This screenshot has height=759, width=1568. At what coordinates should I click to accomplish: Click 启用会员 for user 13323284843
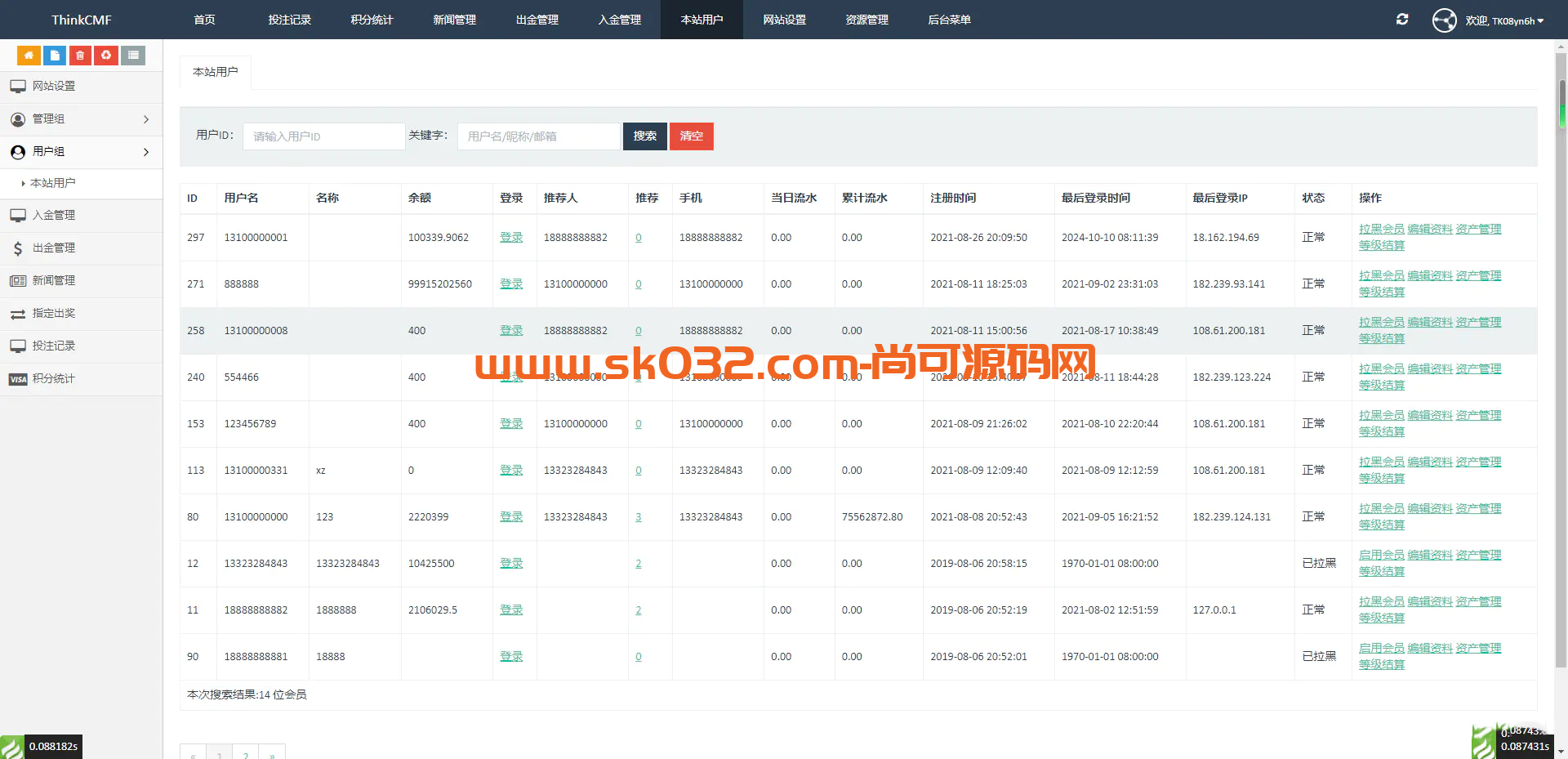[1382, 556]
